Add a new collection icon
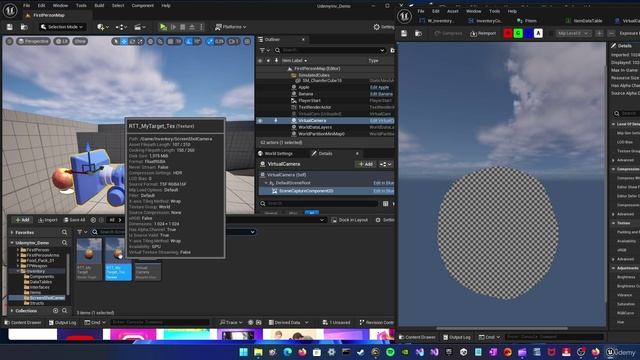 coord(56,311)
